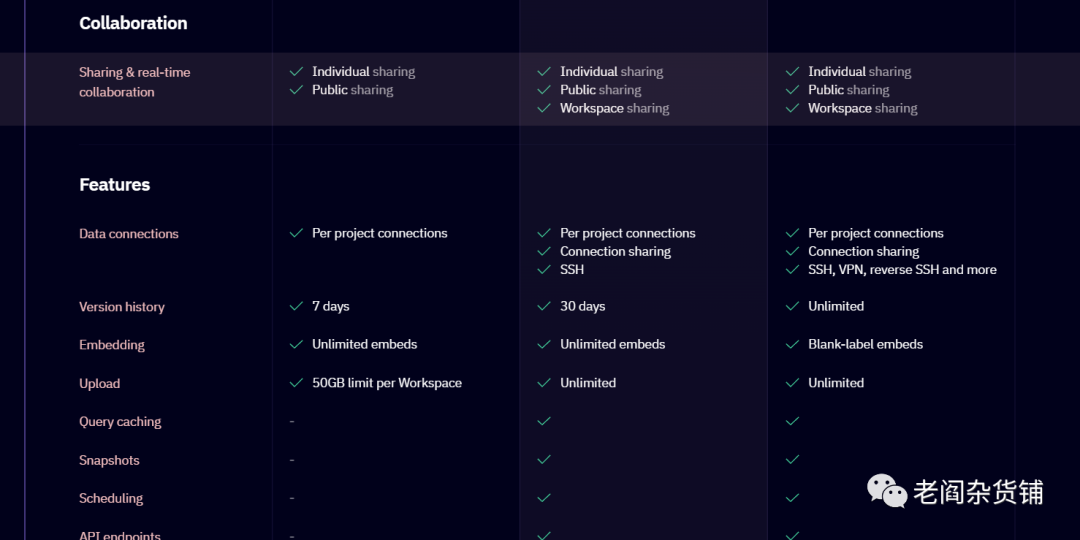Select the 'Query caching' row label
This screenshot has height=540, width=1080.
120,422
